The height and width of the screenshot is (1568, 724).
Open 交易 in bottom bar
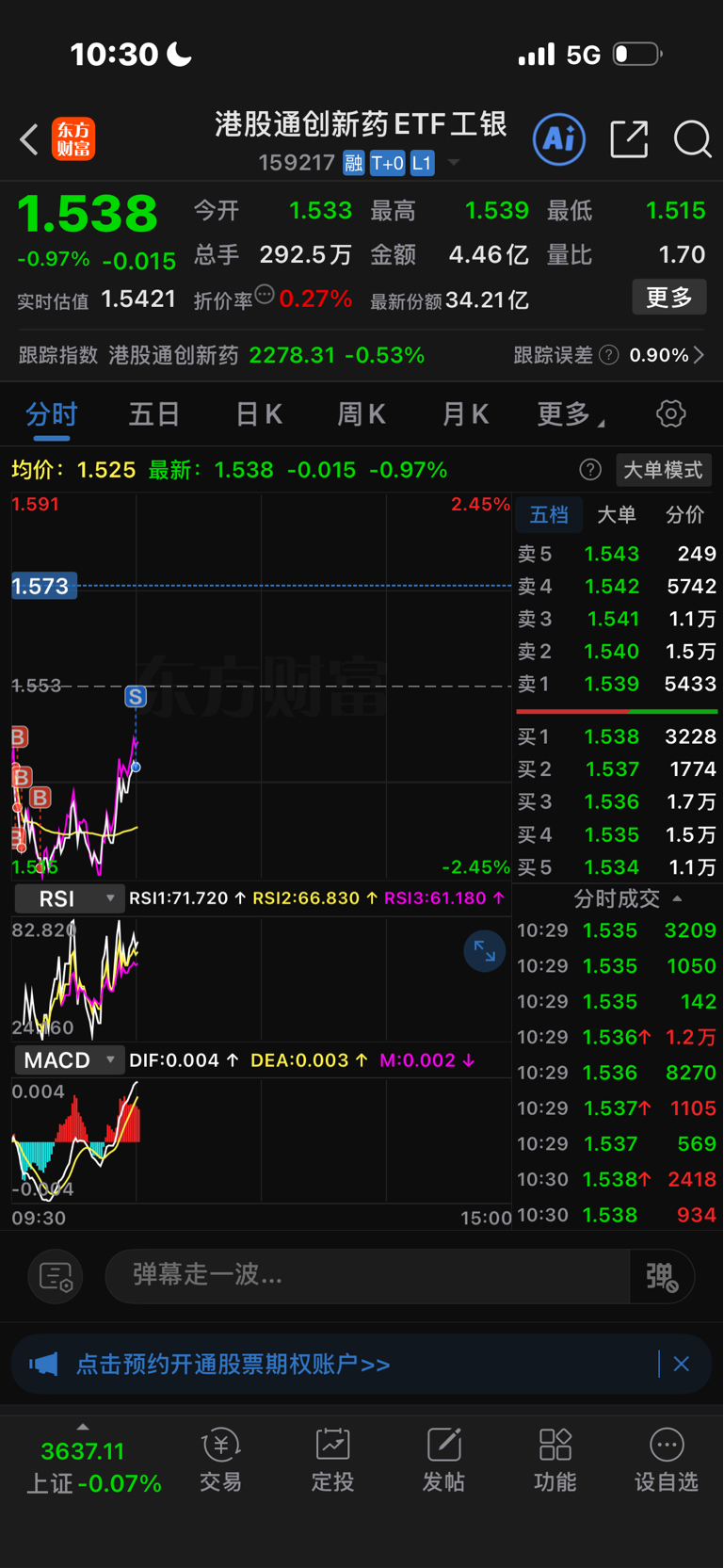[x=221, y=1461]
